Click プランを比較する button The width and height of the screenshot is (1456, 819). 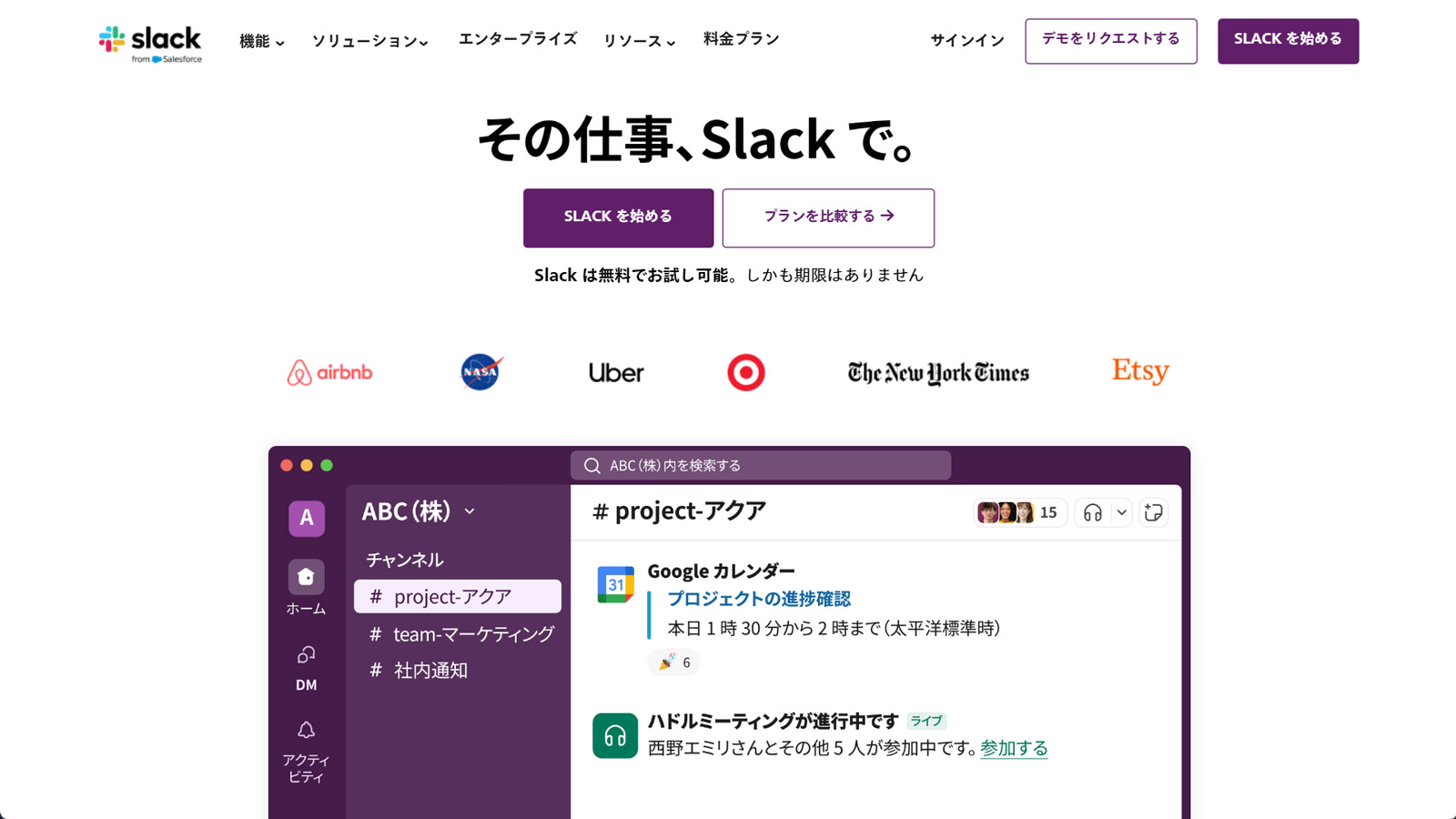click(x=828, y=217)
